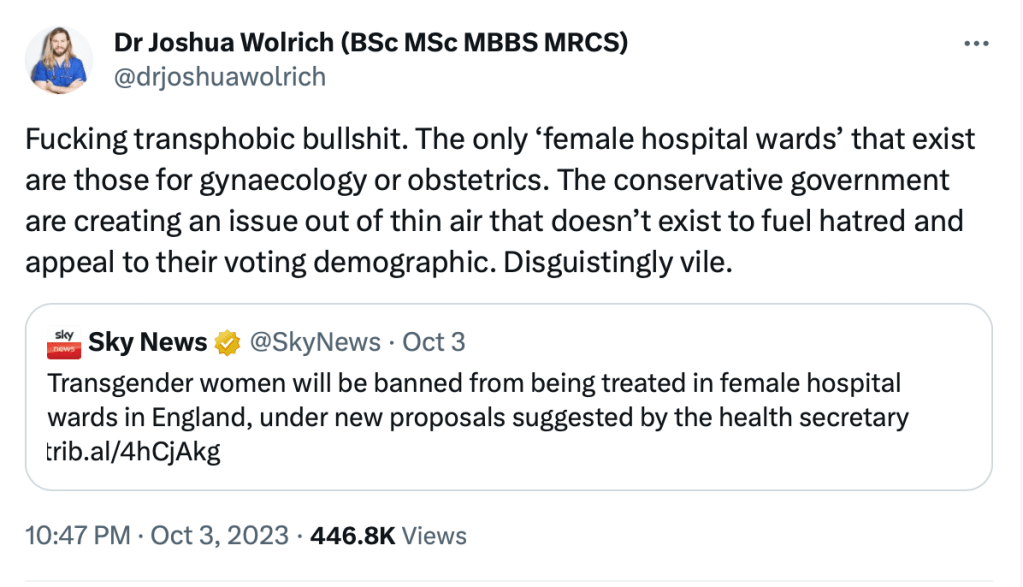
Task: Click the 446.8K view count
Action: (353, 535)
